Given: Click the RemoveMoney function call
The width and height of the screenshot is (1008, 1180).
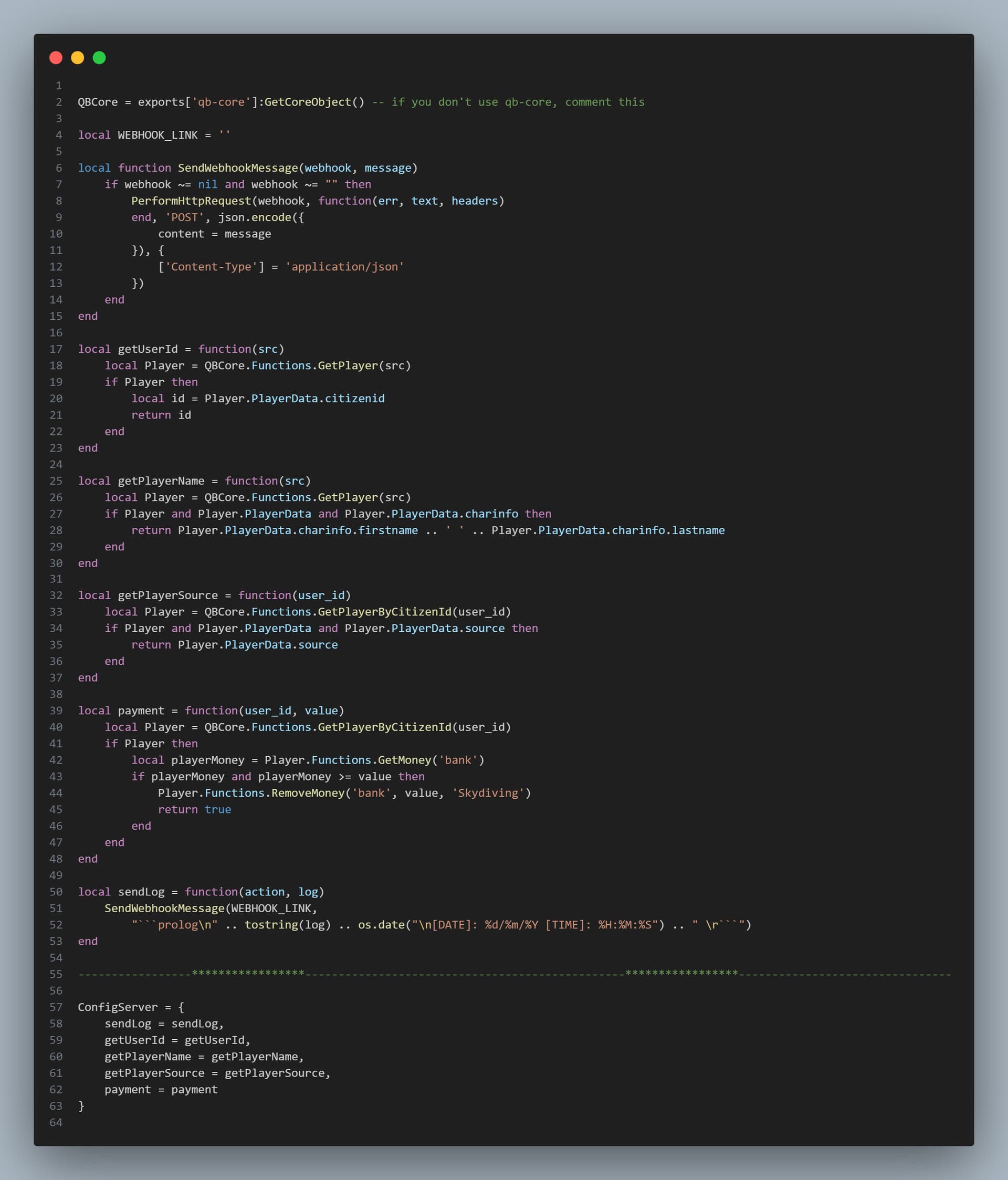Looking at the screenshot, I should pos(308,793).
